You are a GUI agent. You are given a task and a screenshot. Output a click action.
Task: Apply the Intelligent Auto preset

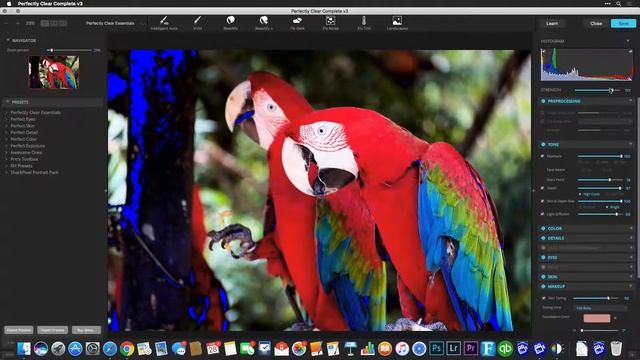click(164, 23)
